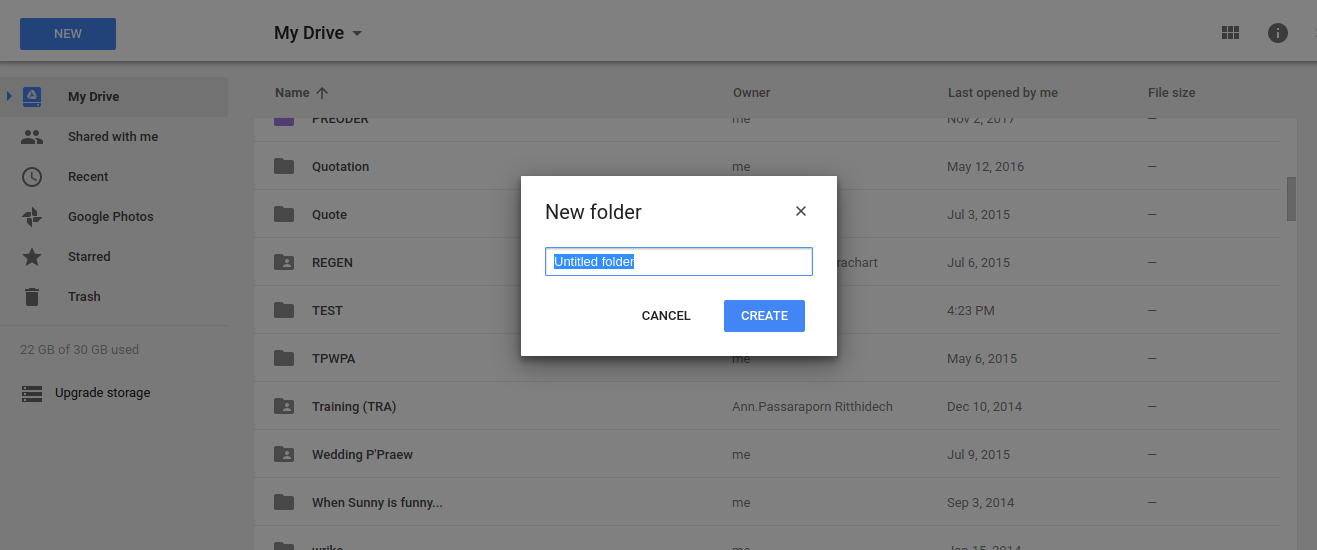Open the Trash bin icon
Screen dimensions: 1317x550
[32, 297]
